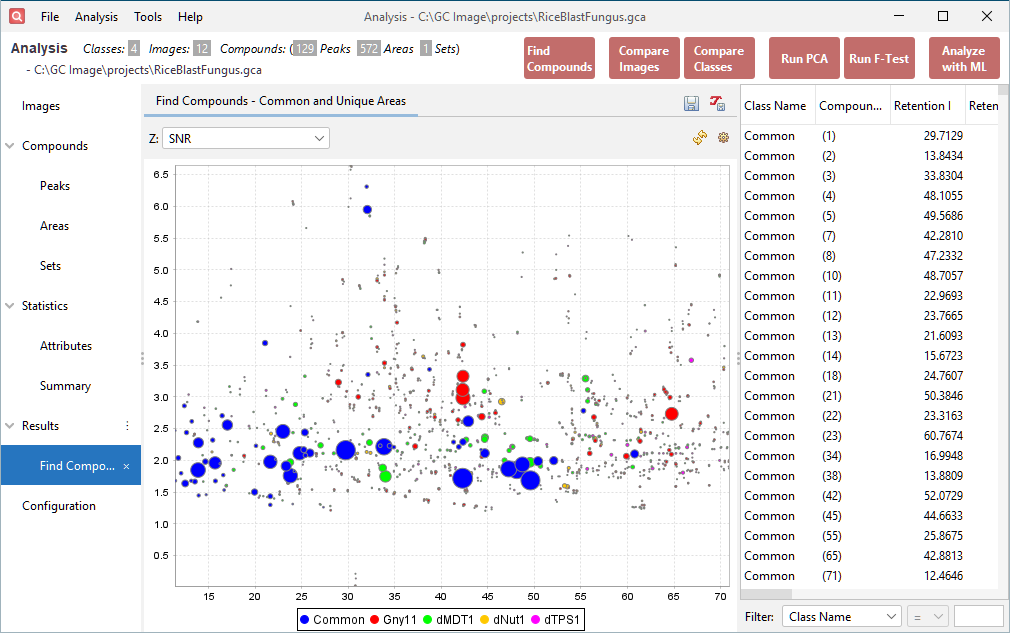Click inside the filter value input field
This screenshot has width=1010, height=633.
pos(978,616)
